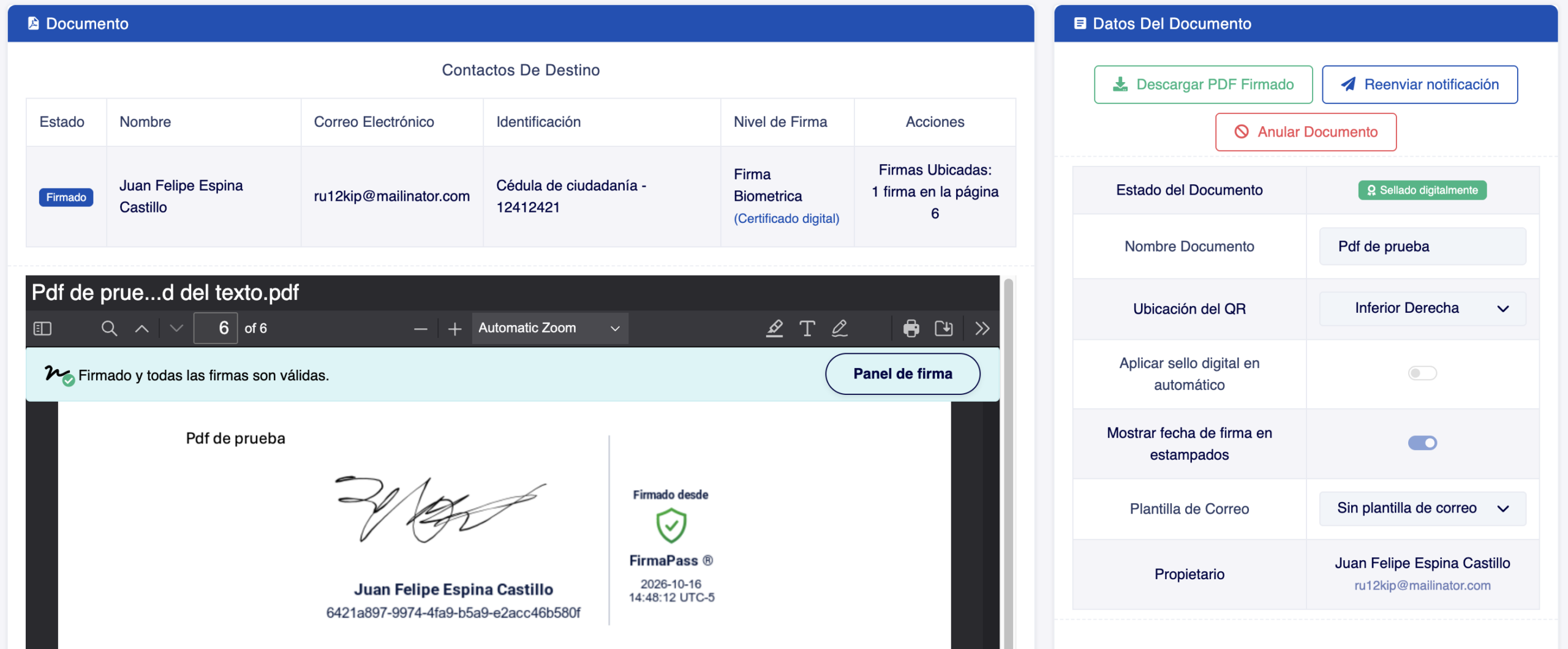Screen dimensions: 1568x649
Task: Click the PDF viewer vertical scrollbar
Action: pyautogui.click(x=1008, y=463)
